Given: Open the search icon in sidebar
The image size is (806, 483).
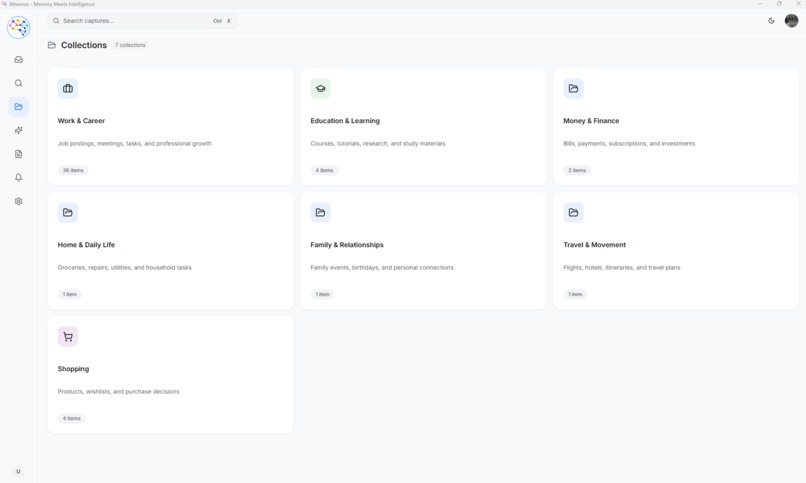Looking at the screenshot, I should 19,83.
